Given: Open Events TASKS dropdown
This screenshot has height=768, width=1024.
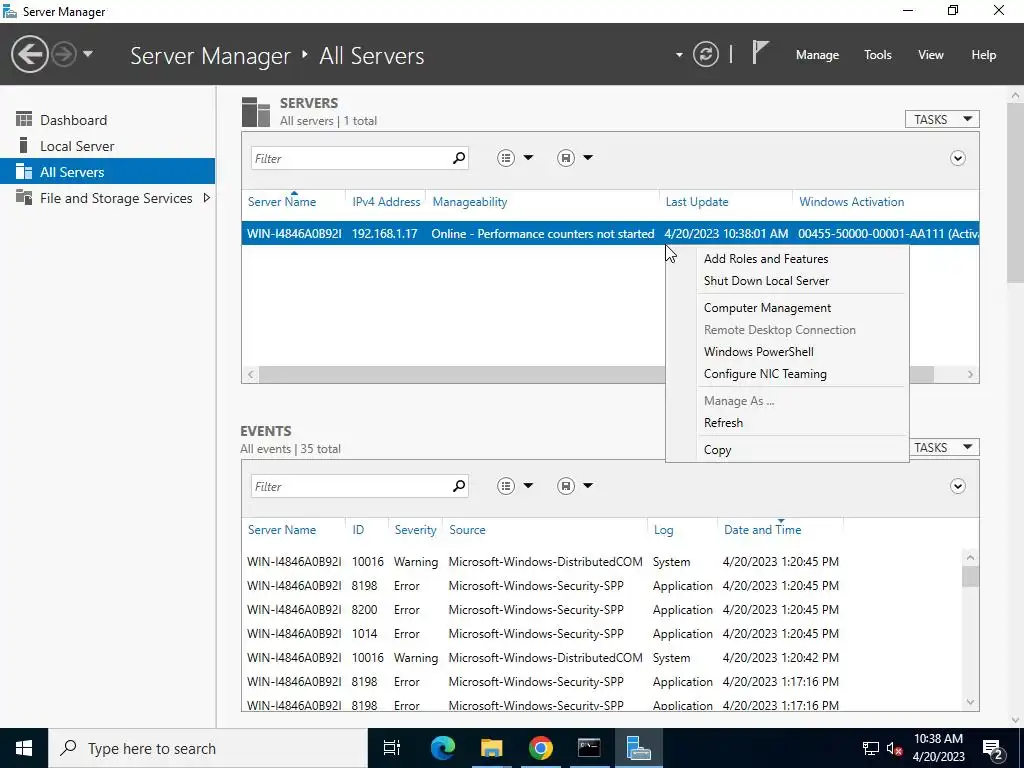Looking at the screenshot, I should coord(942,447).
